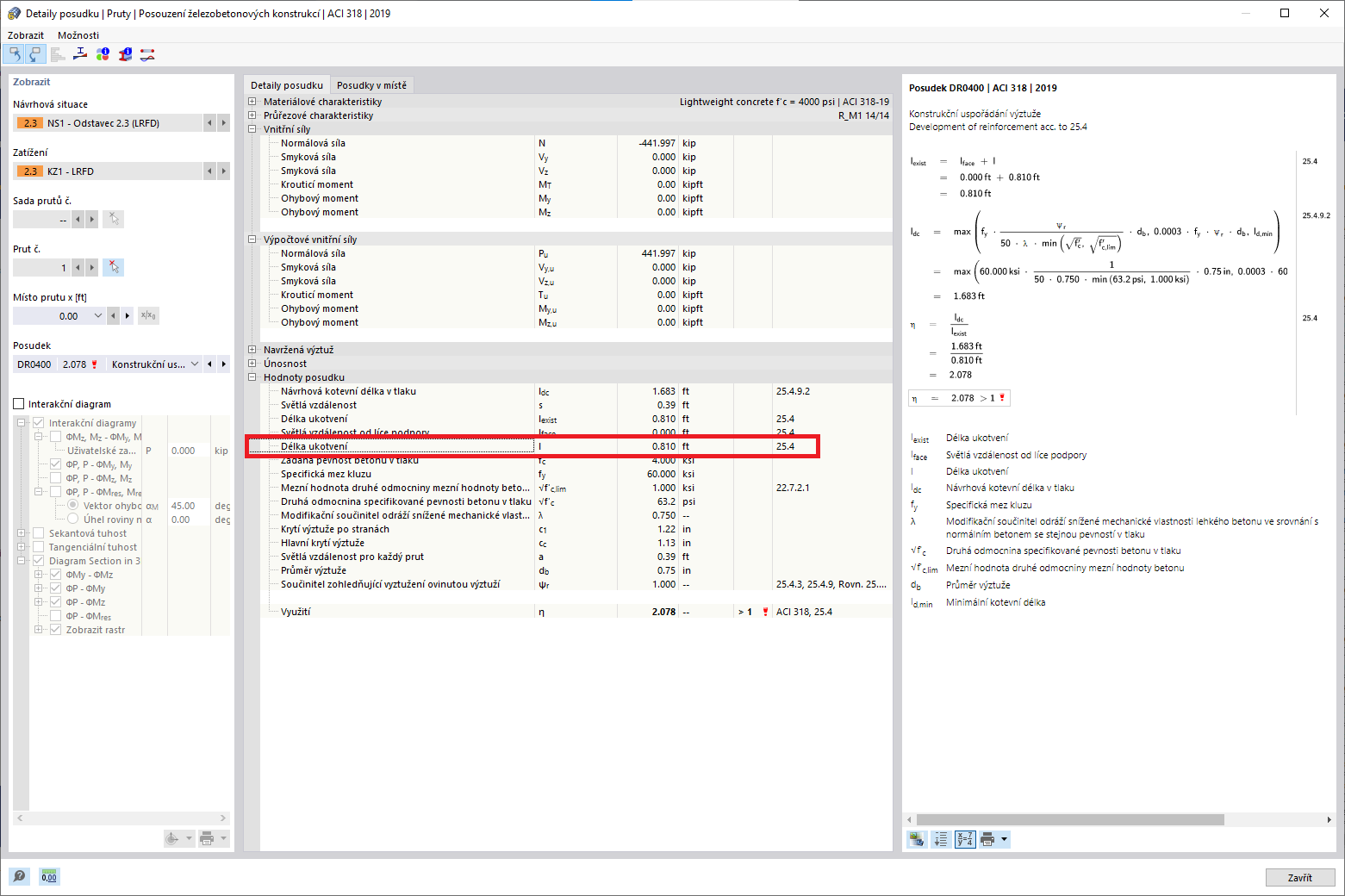Expand the Materiálové charakteristiky section
Screen dimensions: 1345x896
click(252, 101)
